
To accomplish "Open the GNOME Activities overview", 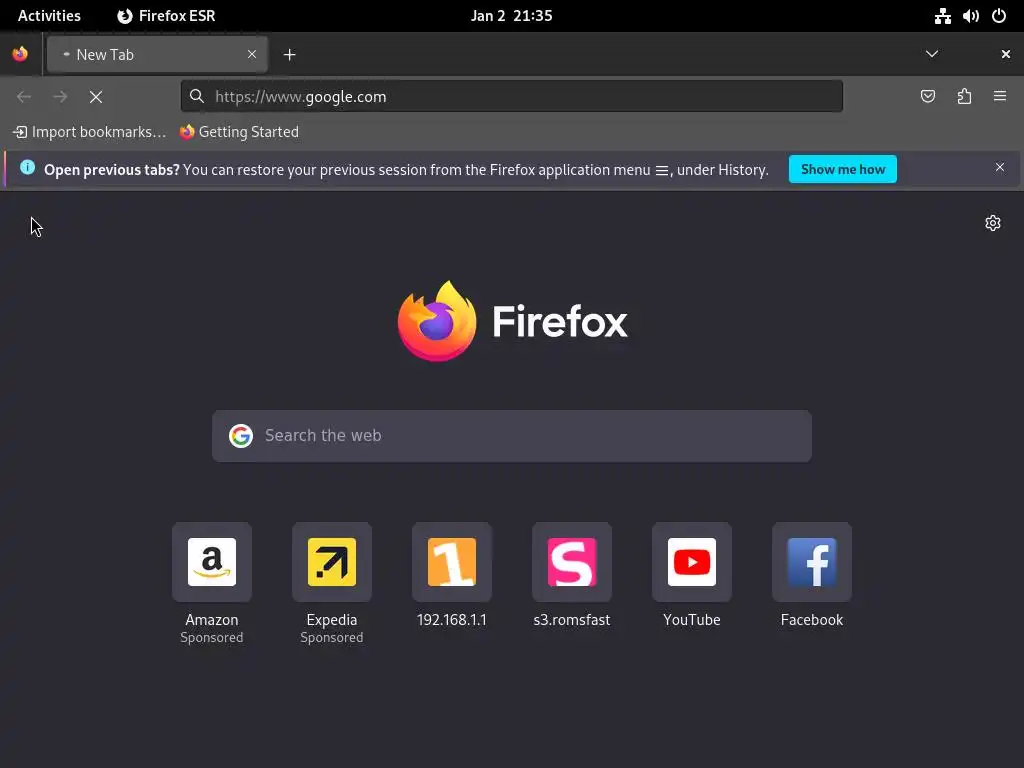I will point(49,16).
